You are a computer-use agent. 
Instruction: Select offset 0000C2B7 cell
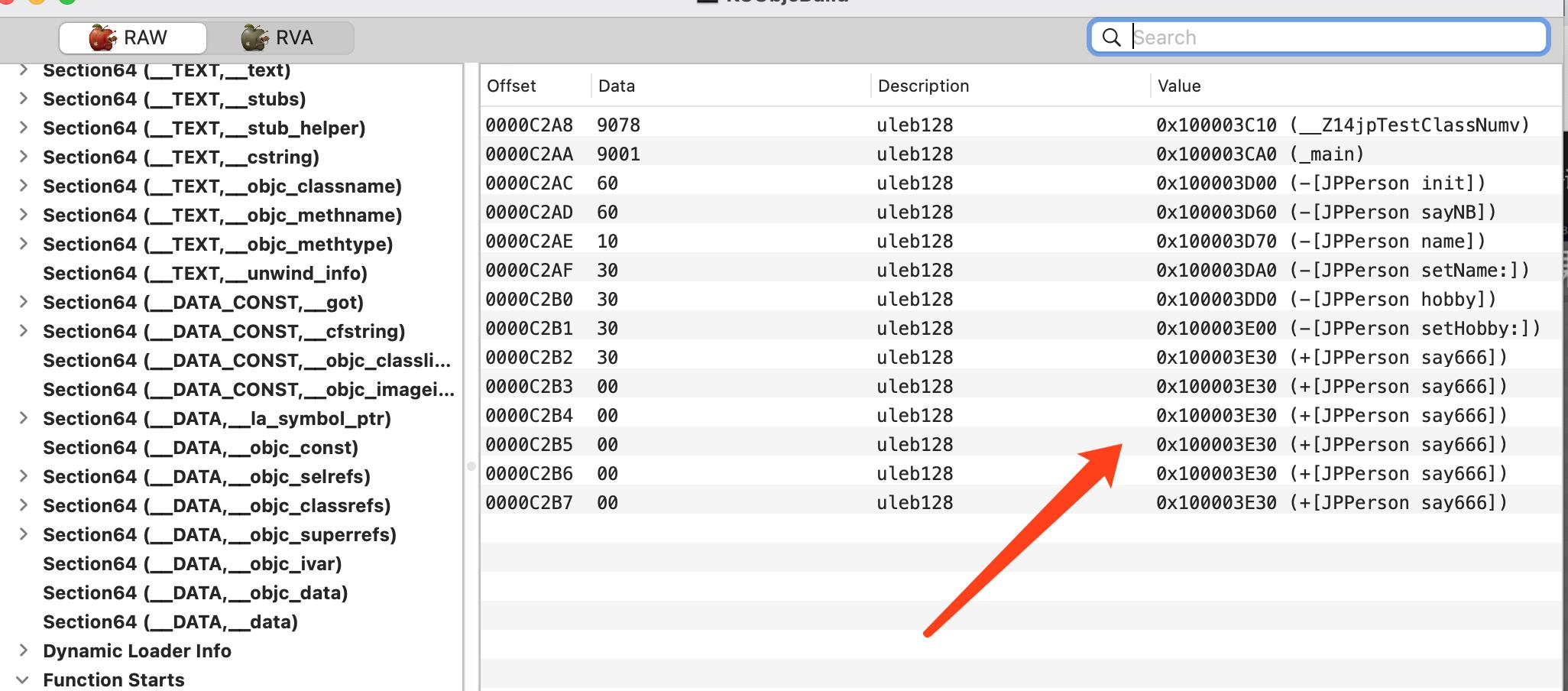[529, 502]
